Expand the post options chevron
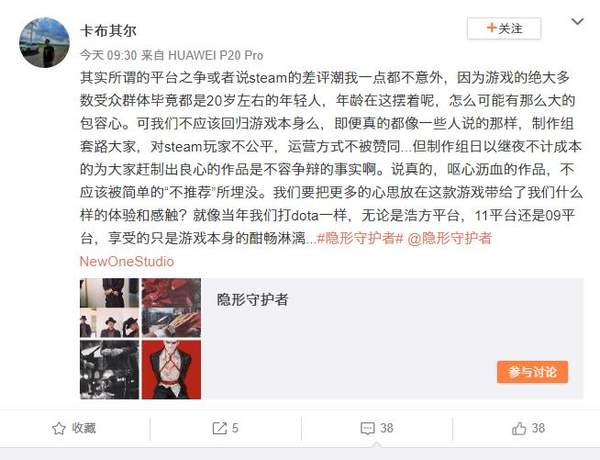Image resolution: width=600 pixels, height=460 pixels. click(x=577, y=22)
